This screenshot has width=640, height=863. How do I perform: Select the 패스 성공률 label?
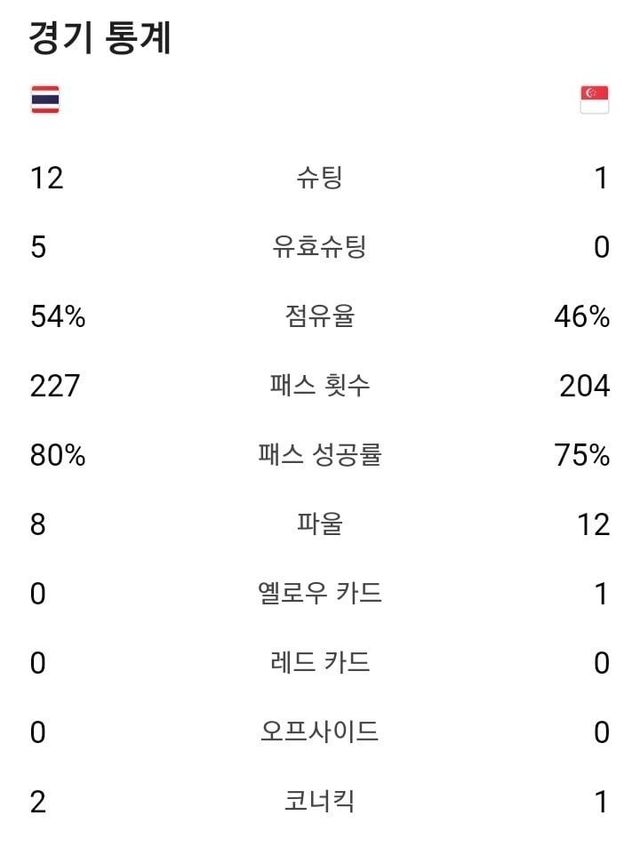click(319, 455)
